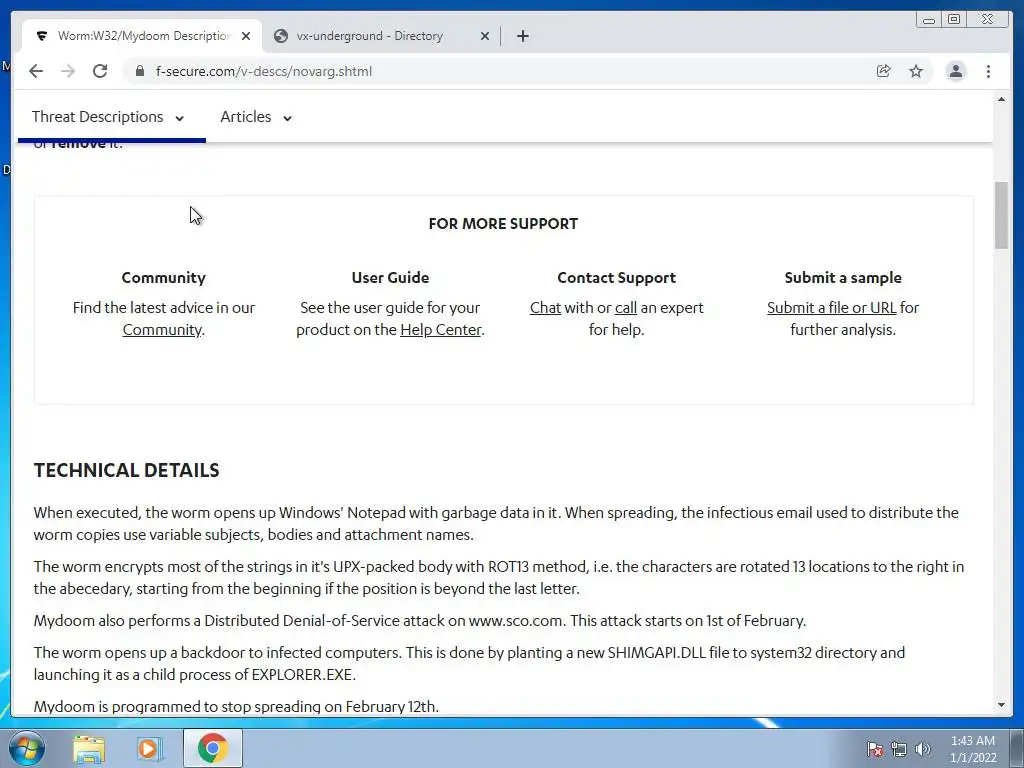Click the TECHNICAL DETAILS heading
The height and width of the screenshot is (768, 1024).
(x=127, y=470)
